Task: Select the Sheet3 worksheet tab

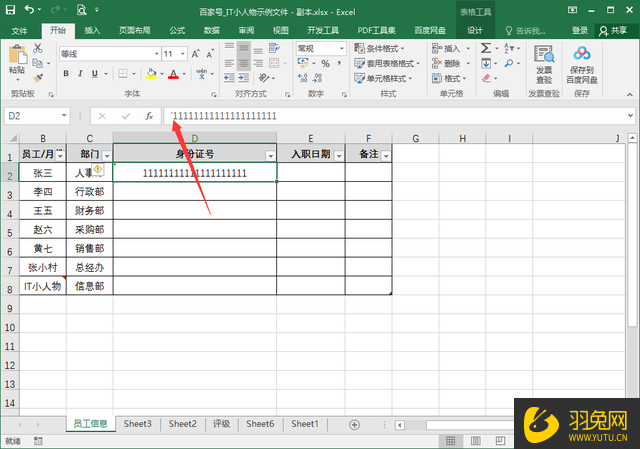Action: point(138,424)
